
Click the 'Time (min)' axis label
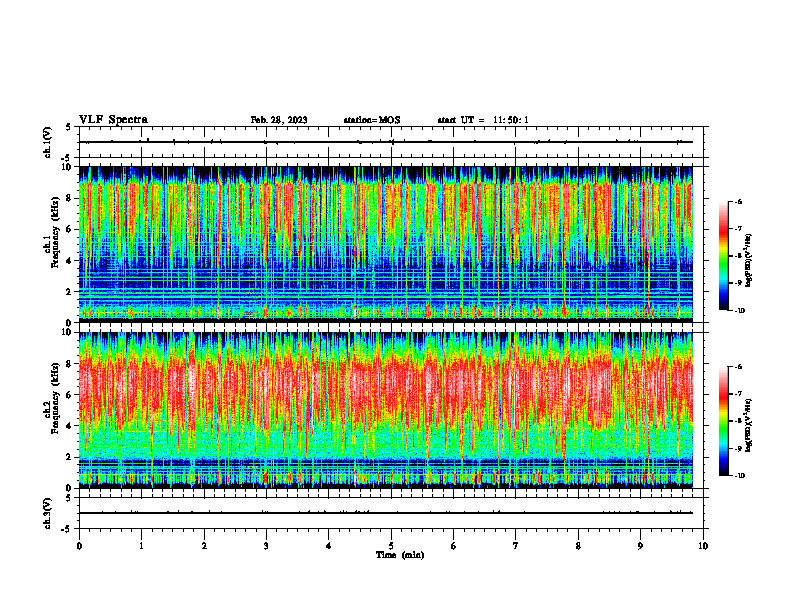point(400,555)
